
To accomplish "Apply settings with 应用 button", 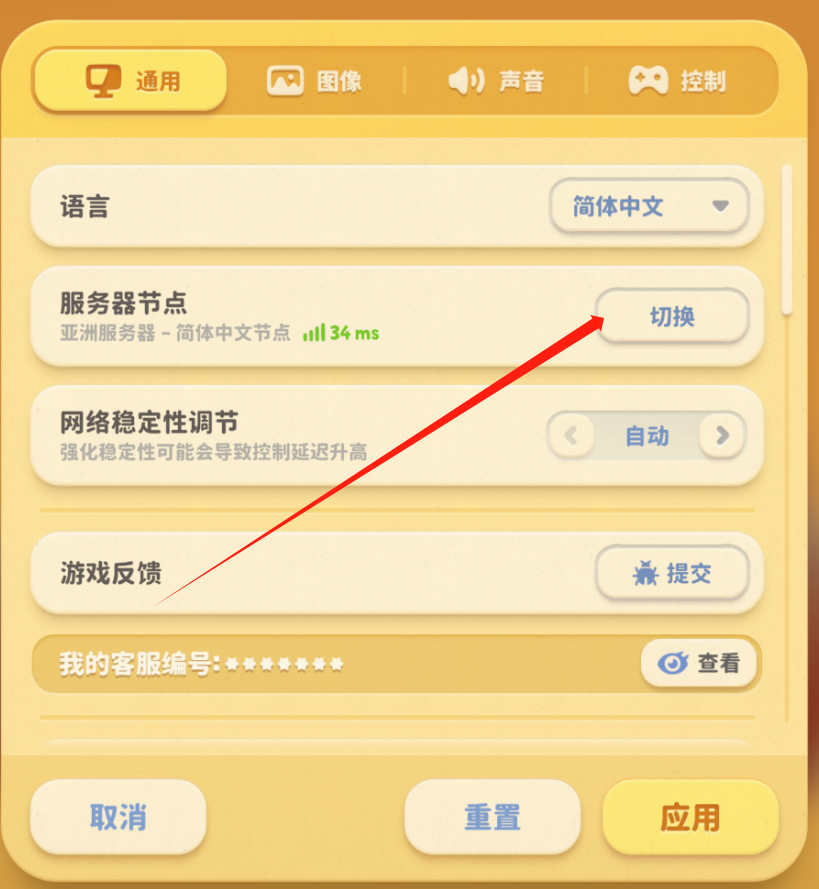I will pos(690,817).
